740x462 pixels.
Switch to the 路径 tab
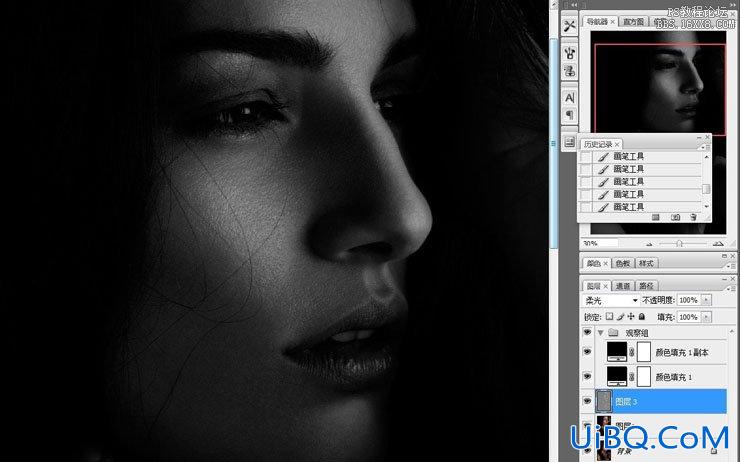pyautogui.click(x=646, y=286)
